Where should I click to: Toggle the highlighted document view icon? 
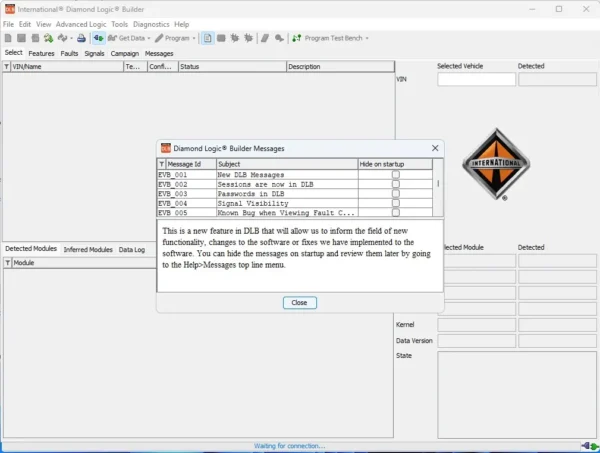pos(207,38)
